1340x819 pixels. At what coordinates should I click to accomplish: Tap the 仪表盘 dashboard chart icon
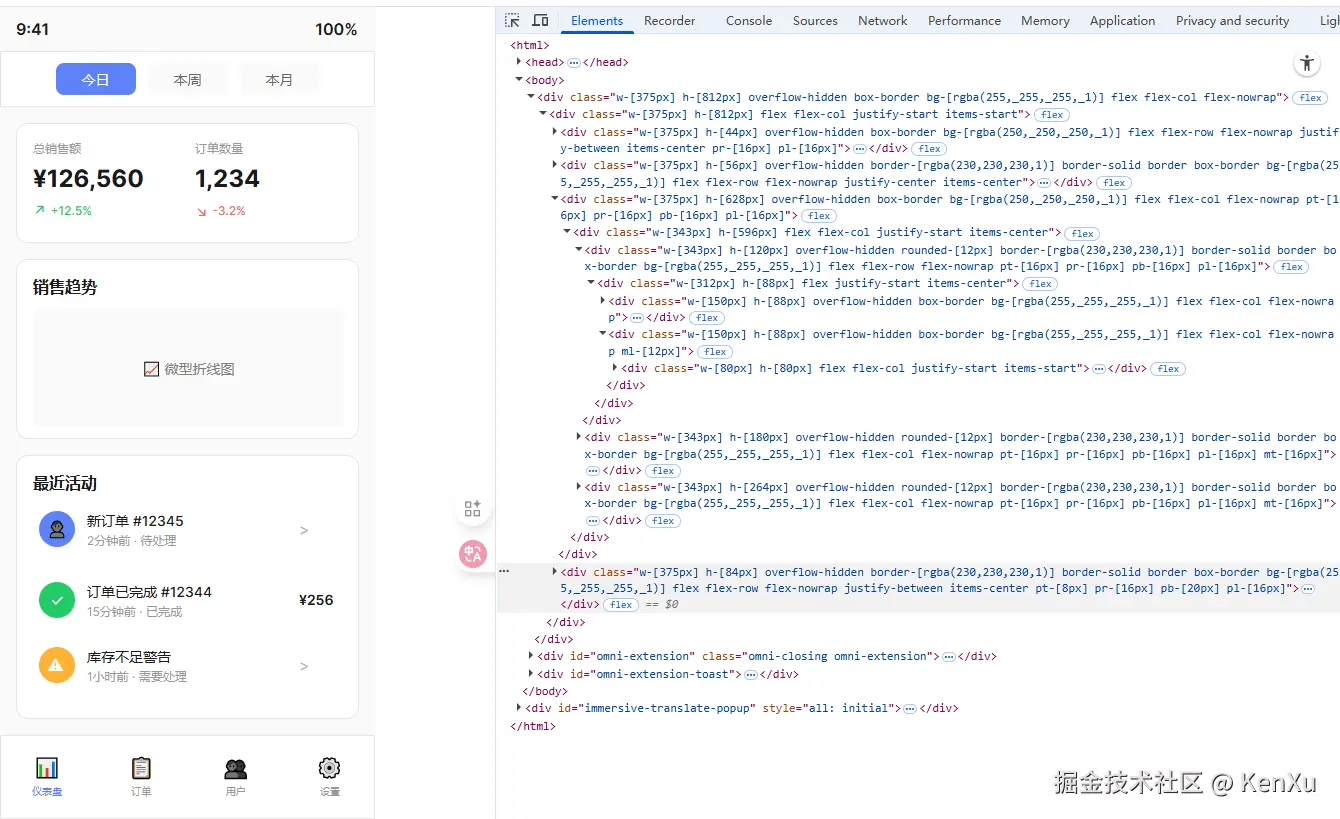pos(47,768)
